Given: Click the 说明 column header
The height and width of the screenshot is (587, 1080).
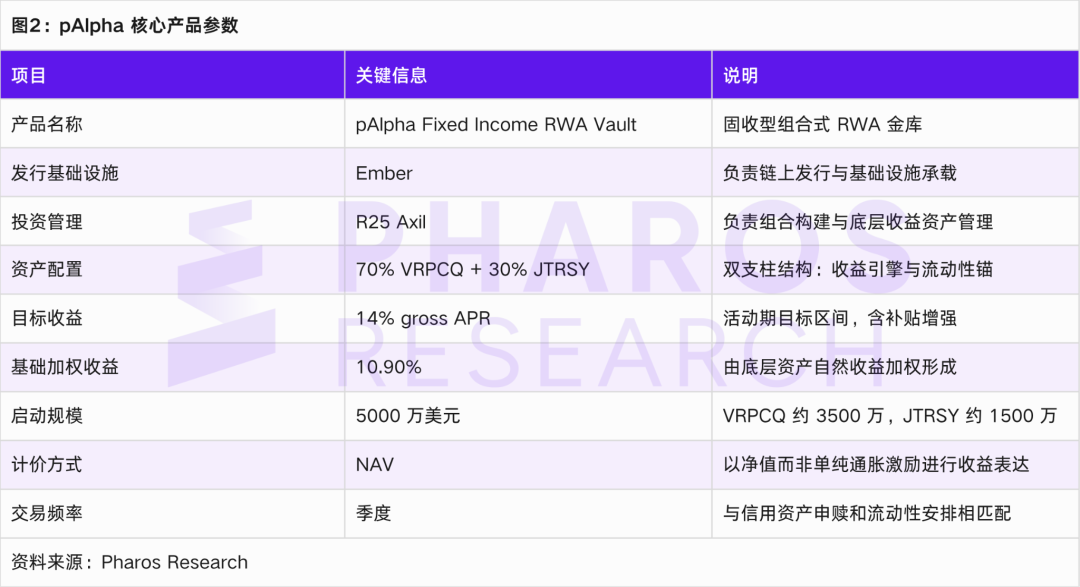Looking at the screenshot, I should click(895, 75).
